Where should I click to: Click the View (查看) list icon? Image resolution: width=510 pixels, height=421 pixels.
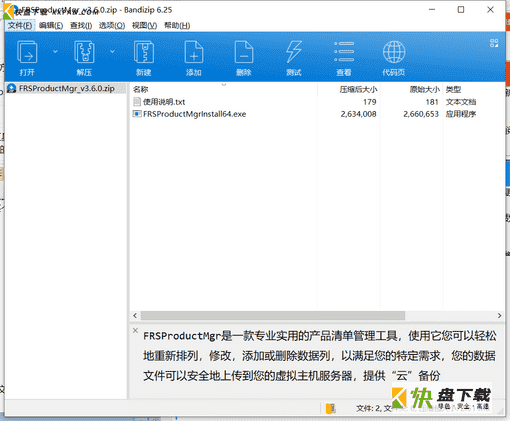coord(344,52)
